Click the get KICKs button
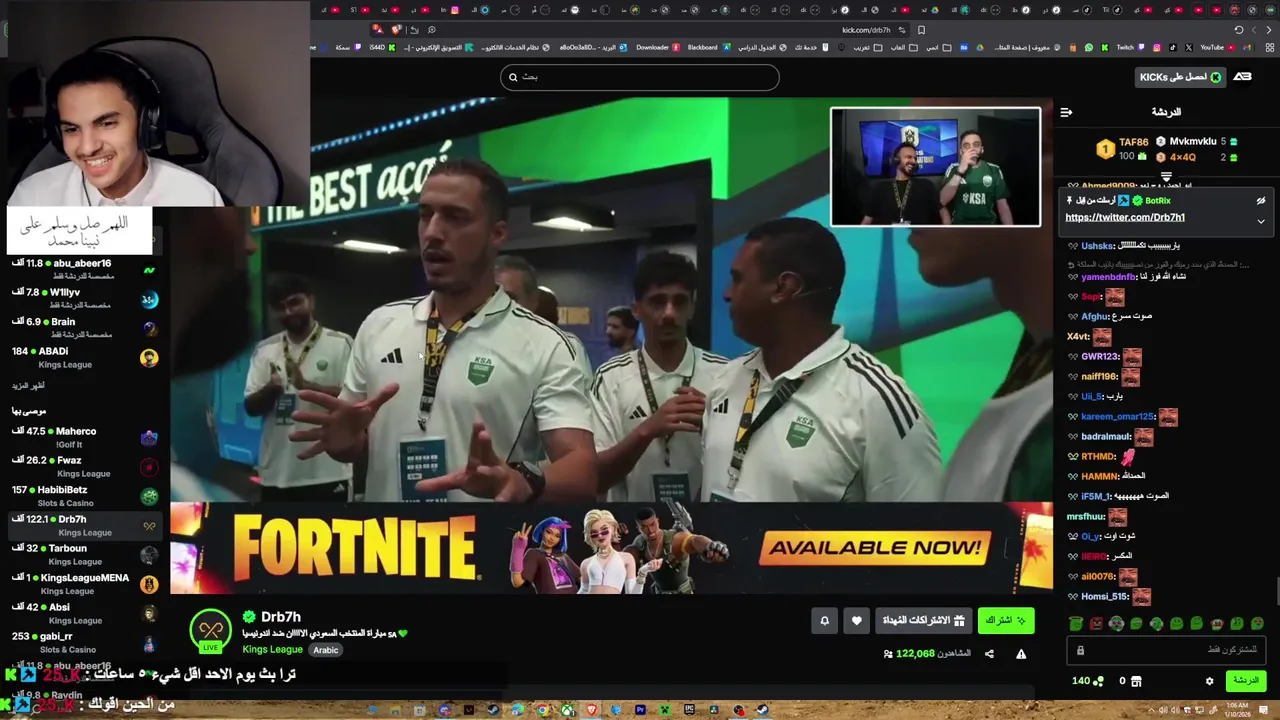The image size is (1280, 720). pyautogui.click(x=1180, y=77)
